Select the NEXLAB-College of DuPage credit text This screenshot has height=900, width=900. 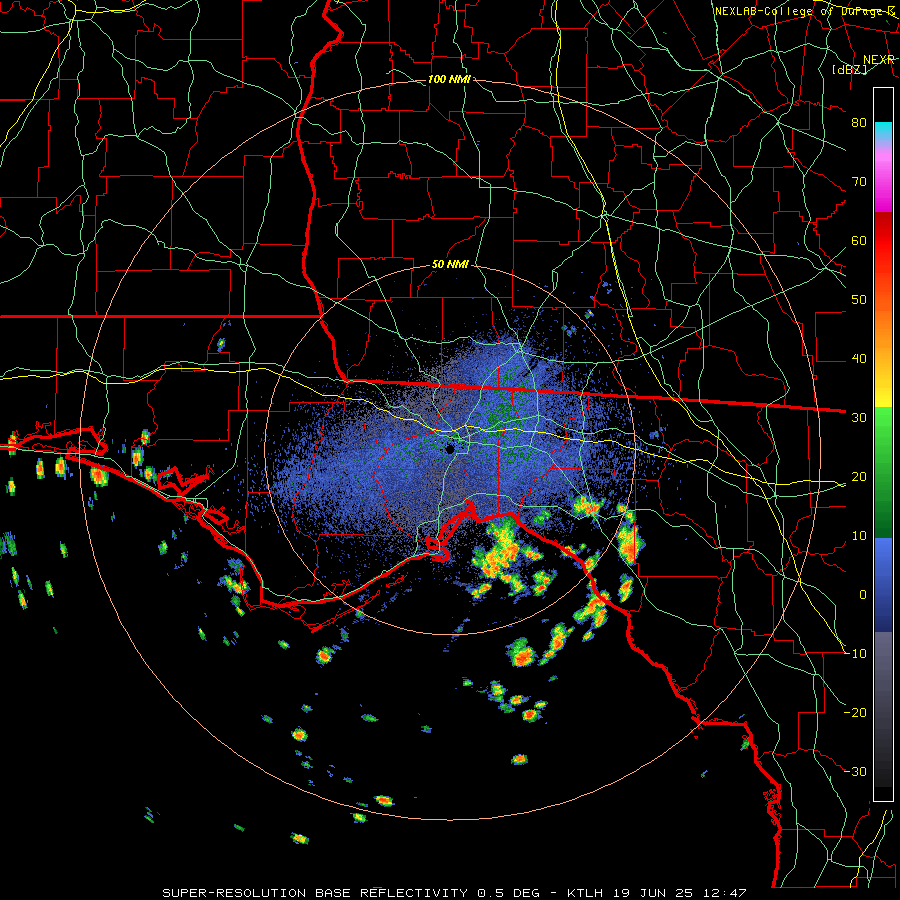[x=805, y=11]
